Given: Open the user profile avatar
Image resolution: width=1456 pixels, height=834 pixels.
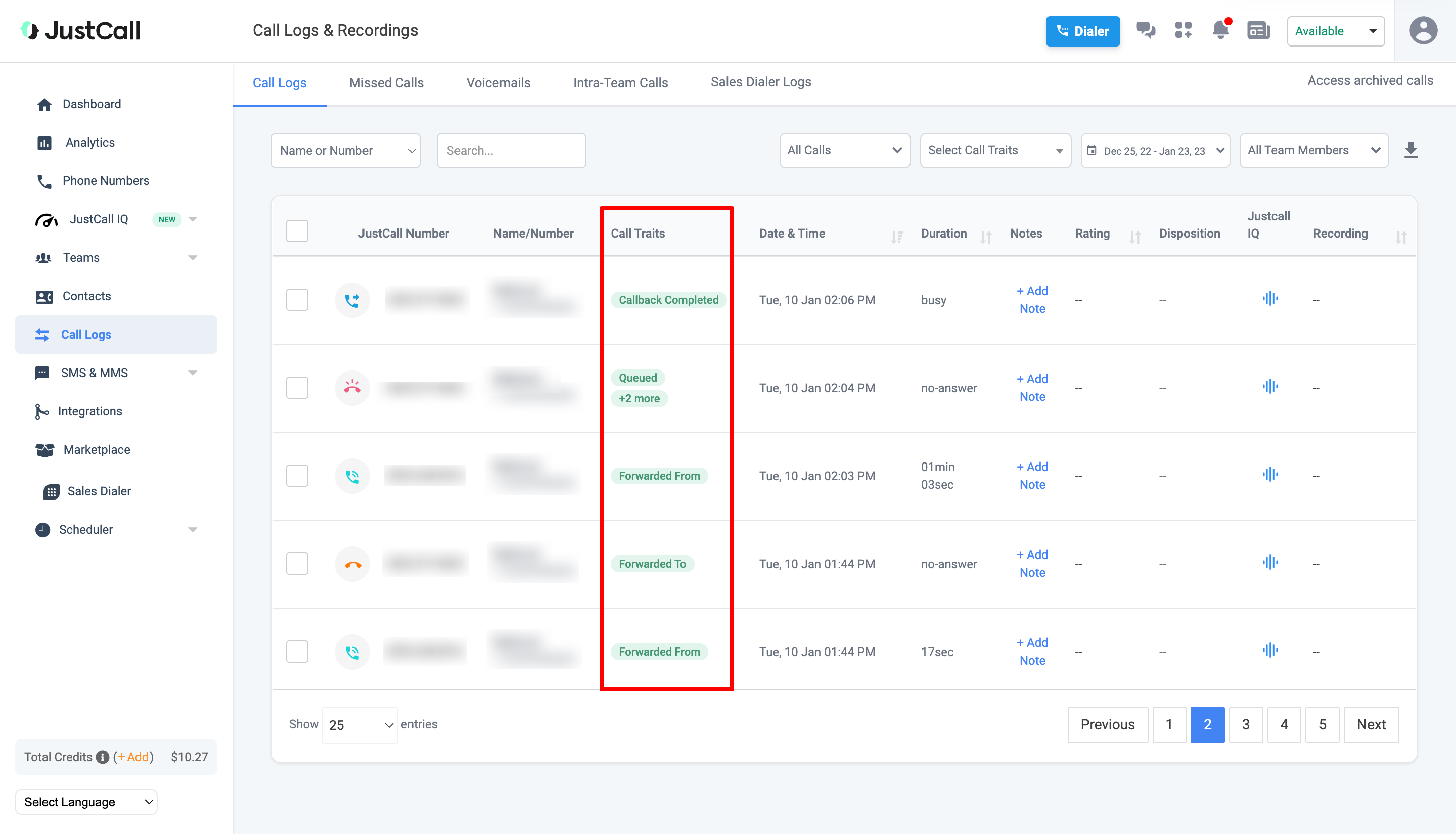Looking at the screenshot, I should click(1423, 31).
